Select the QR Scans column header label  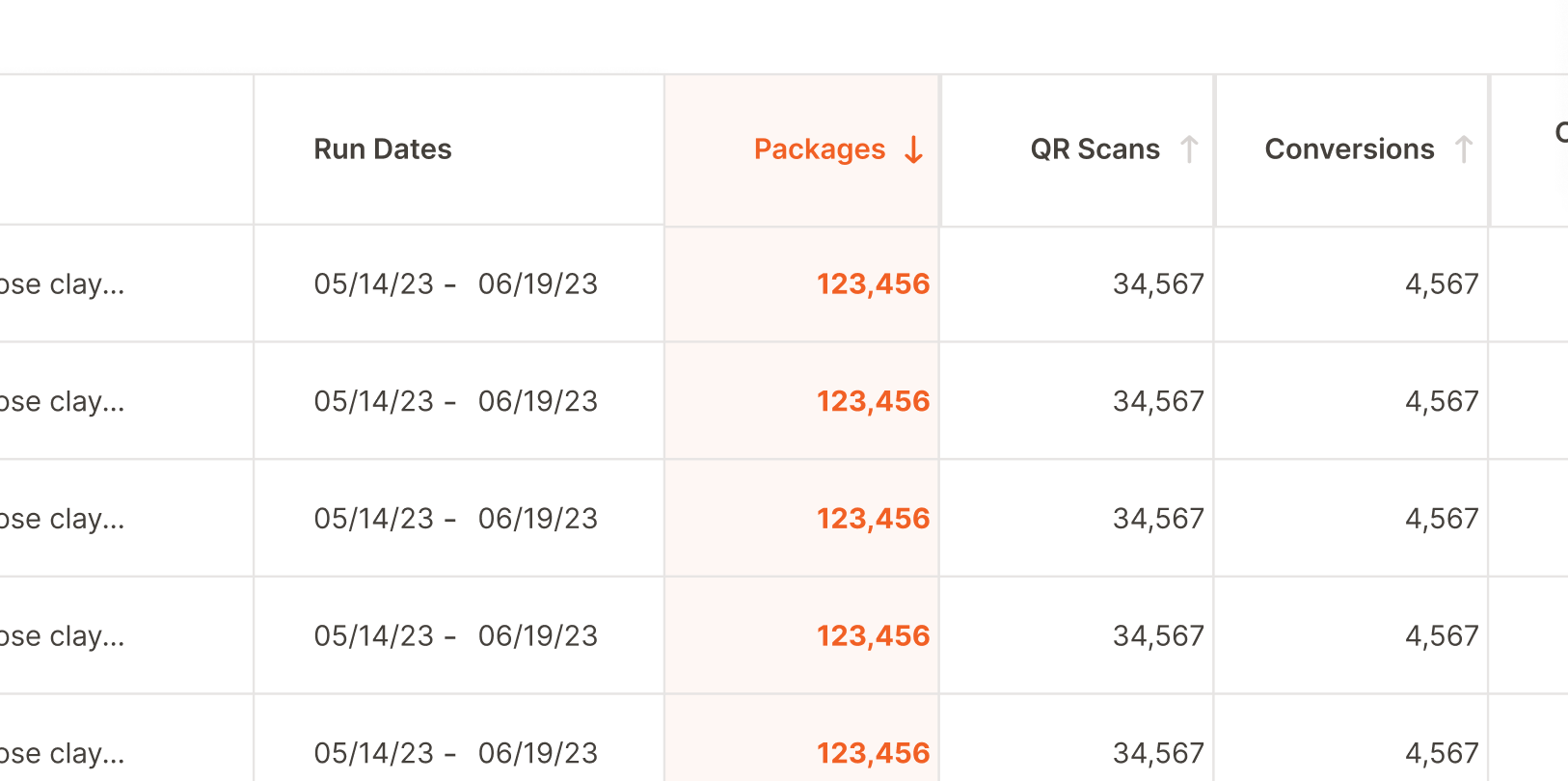click(1095, 149)
